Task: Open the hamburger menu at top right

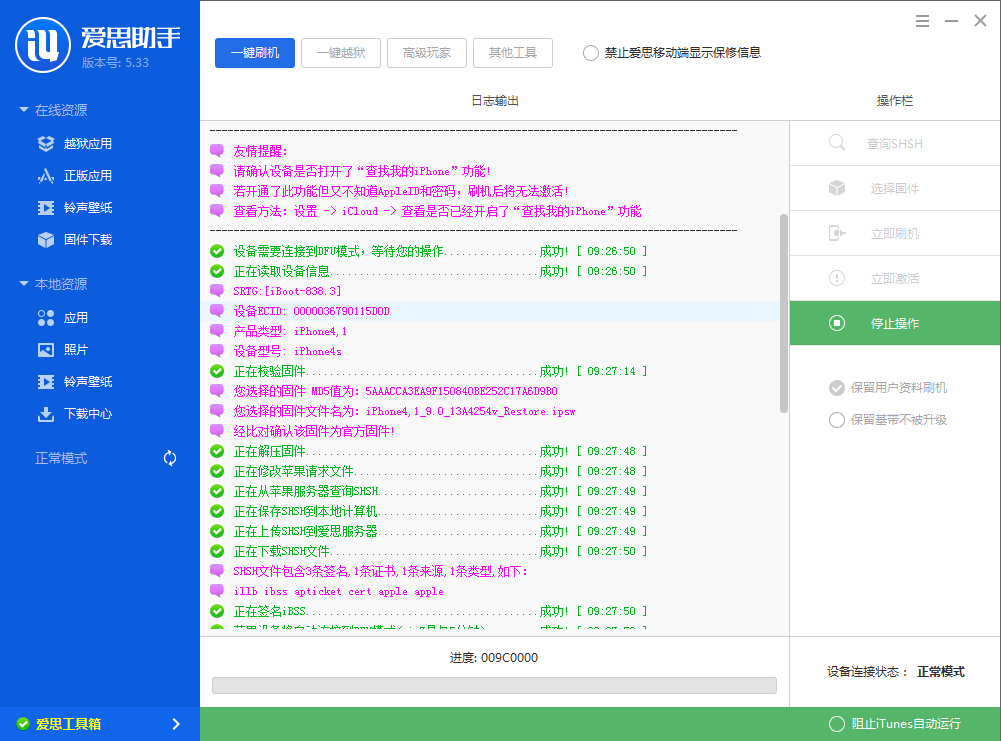Action: click(x=921, y=20)
